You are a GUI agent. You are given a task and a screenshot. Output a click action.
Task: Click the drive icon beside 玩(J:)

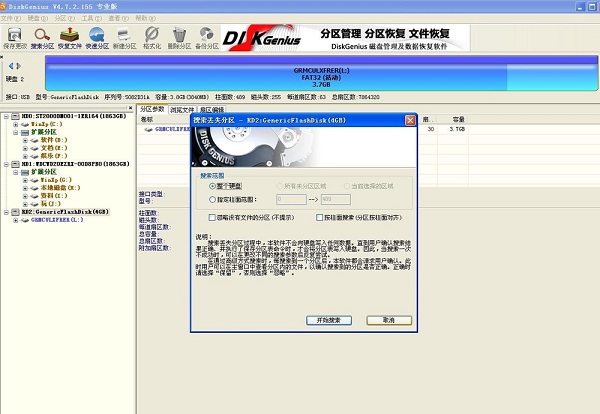35,204
